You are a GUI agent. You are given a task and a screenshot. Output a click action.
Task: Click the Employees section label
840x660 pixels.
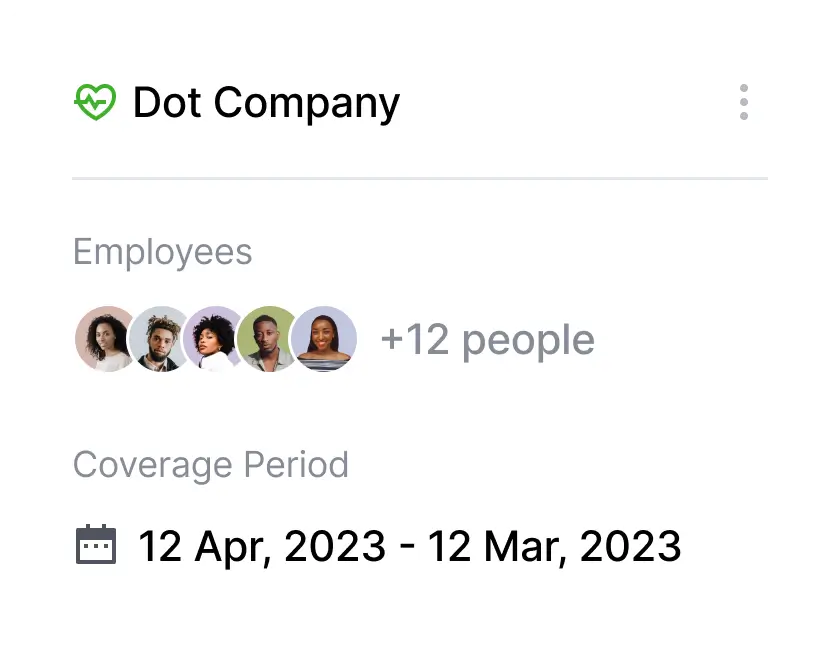(x=162, y=252)
